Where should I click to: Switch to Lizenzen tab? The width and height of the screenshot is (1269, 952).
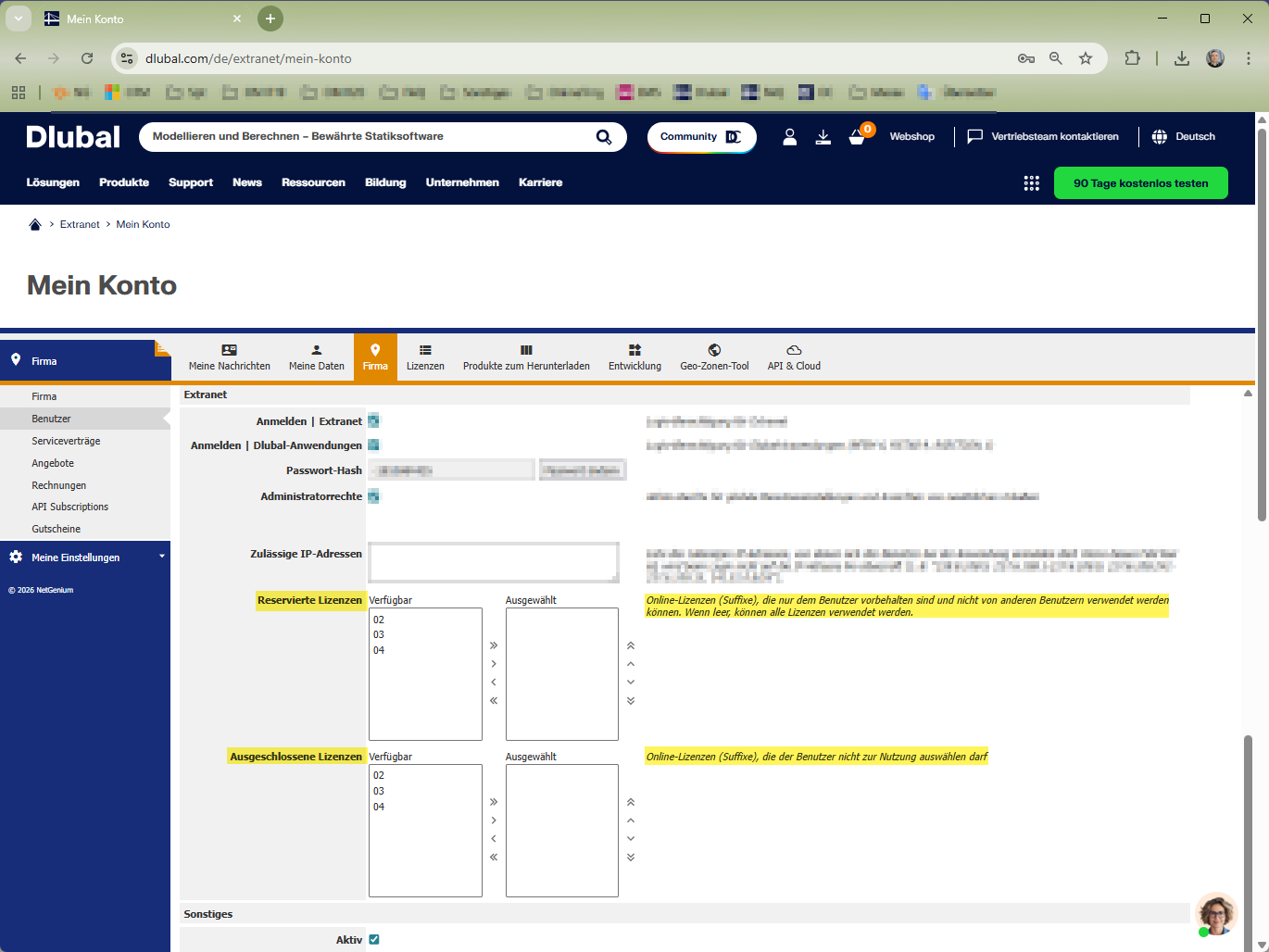[x=425, y=357]
